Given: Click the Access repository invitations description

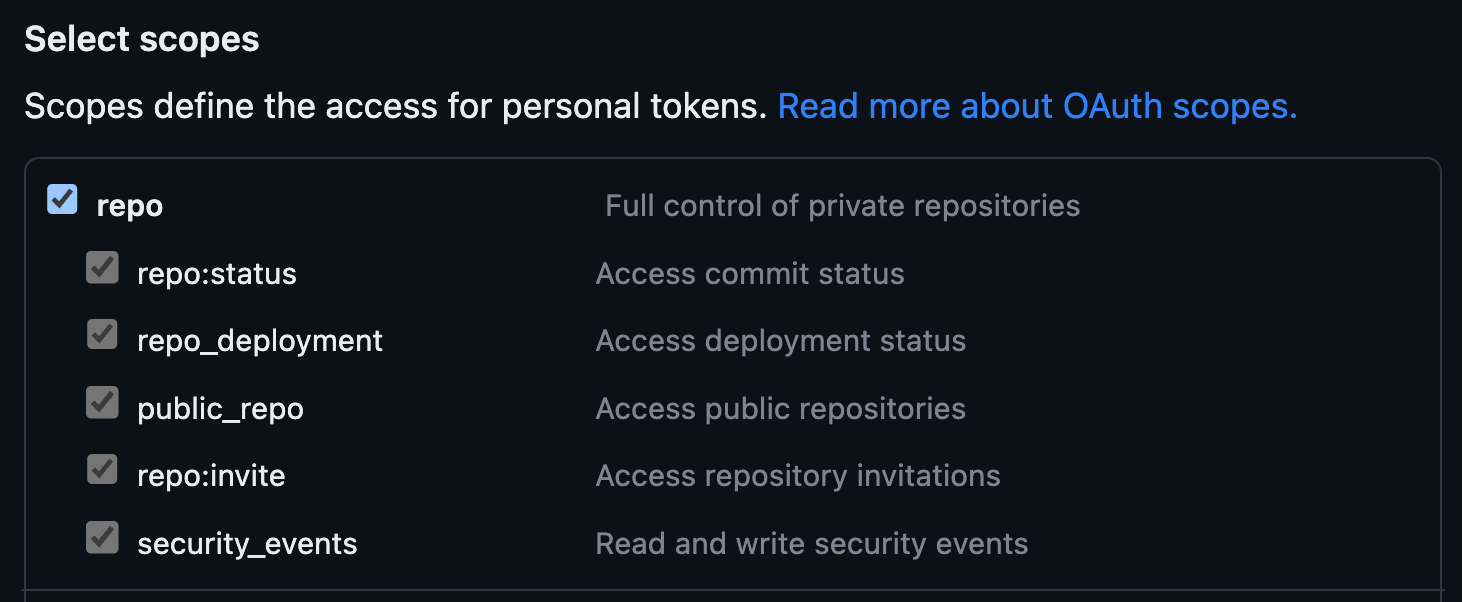Looking at the screenshot, I should coord(798,475).
